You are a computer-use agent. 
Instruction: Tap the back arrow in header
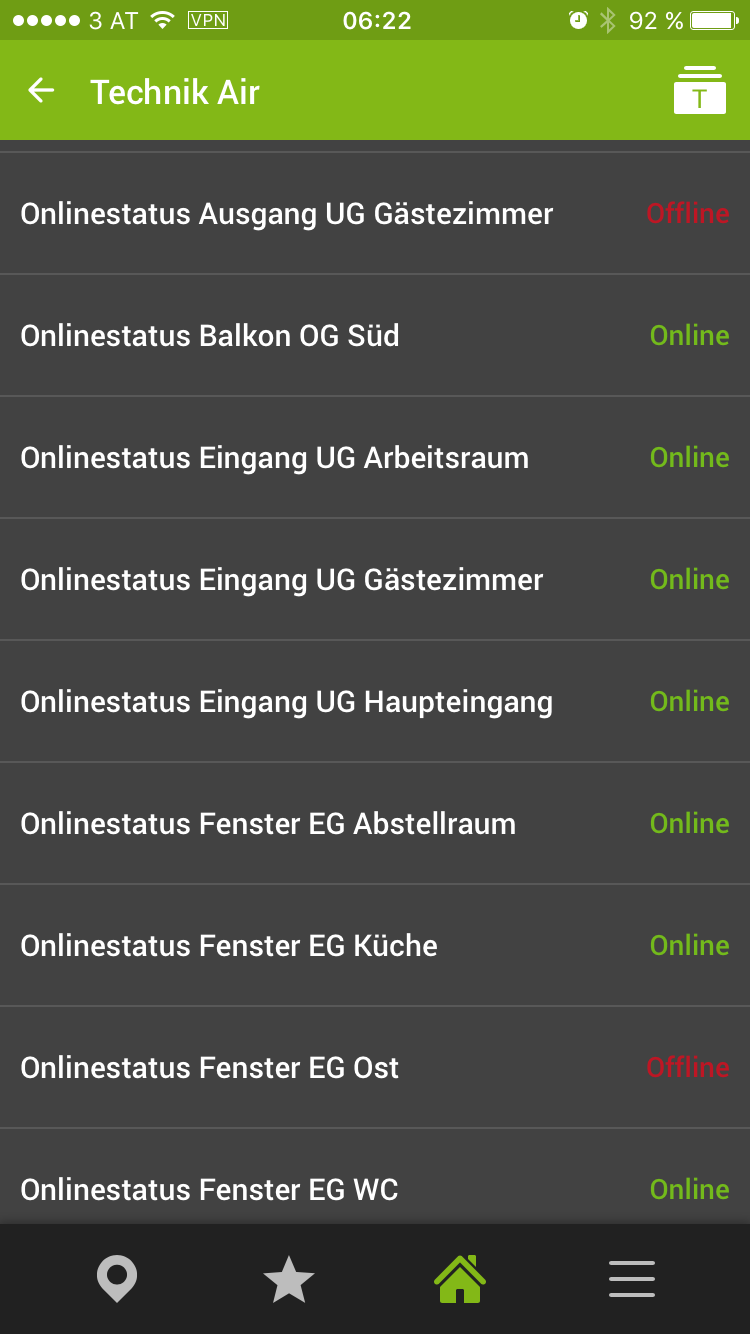coord(41,91)
